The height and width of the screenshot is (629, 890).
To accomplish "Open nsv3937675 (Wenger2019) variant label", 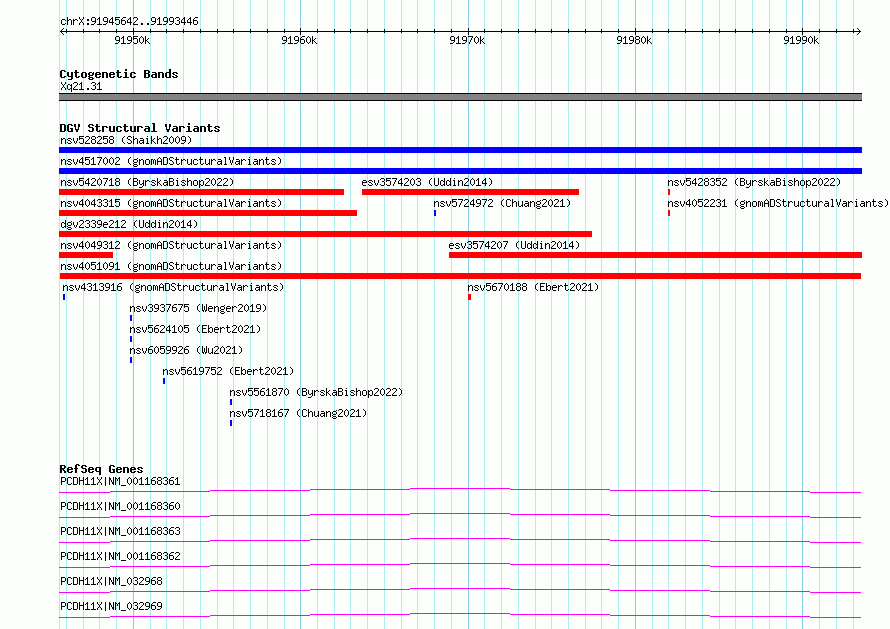I will (x=198, y=308).
